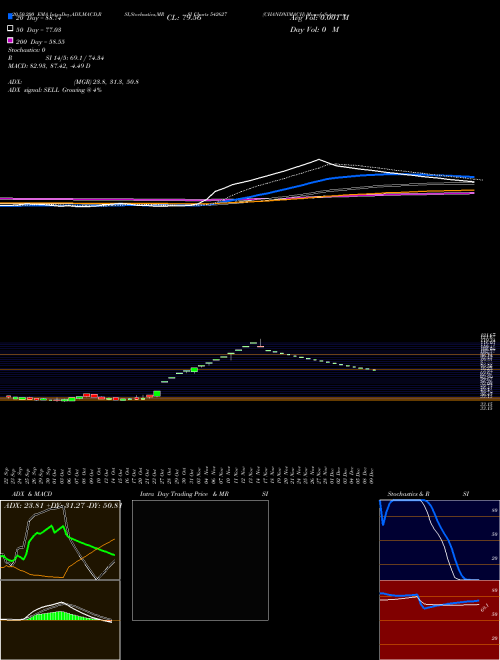
Task: Click the 'MACD: 82.93, 87.42, -4.49 D' readout
Action: [x=49, y=66]
